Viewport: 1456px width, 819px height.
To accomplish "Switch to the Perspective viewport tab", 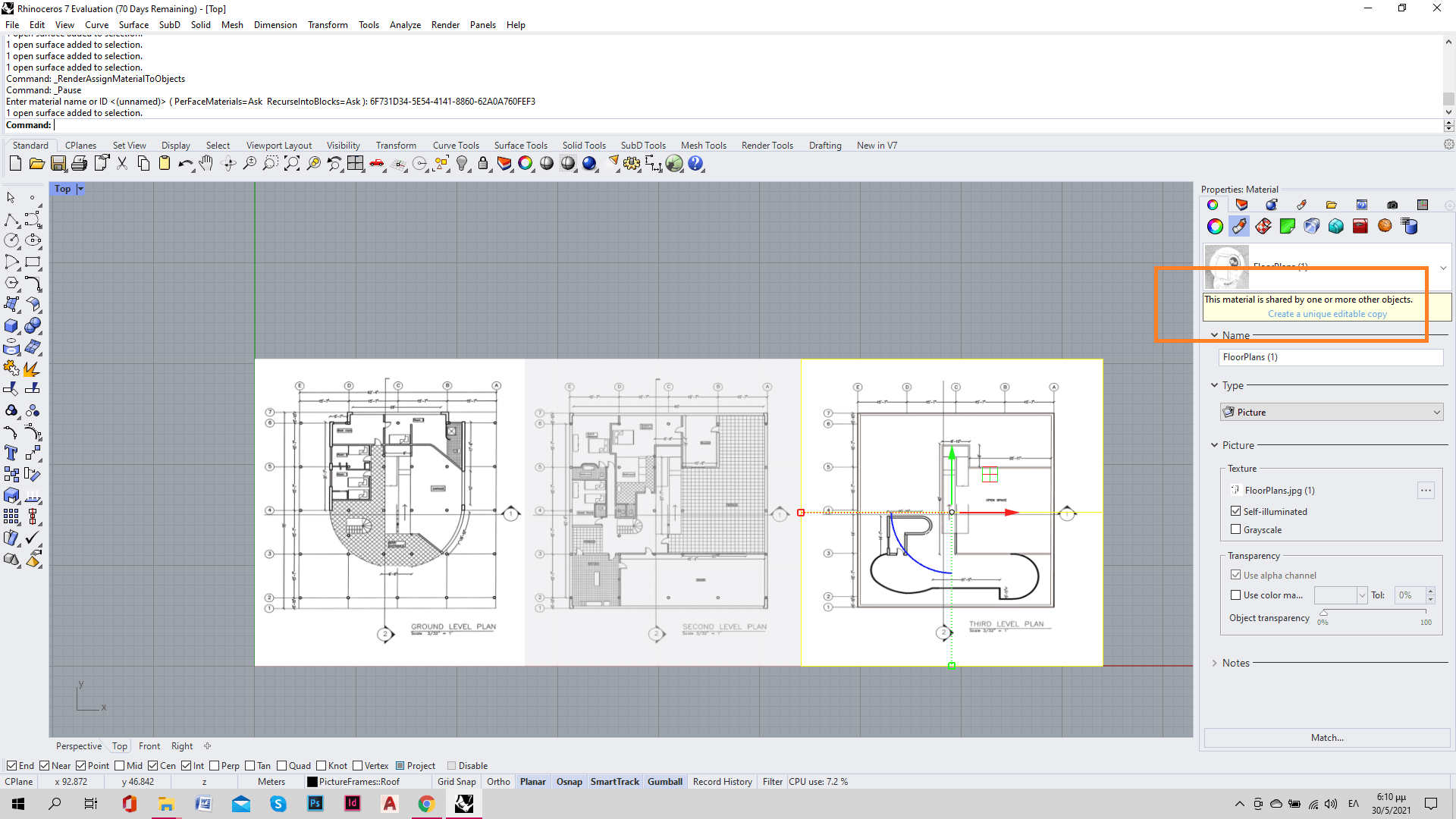I will [78, 746].
